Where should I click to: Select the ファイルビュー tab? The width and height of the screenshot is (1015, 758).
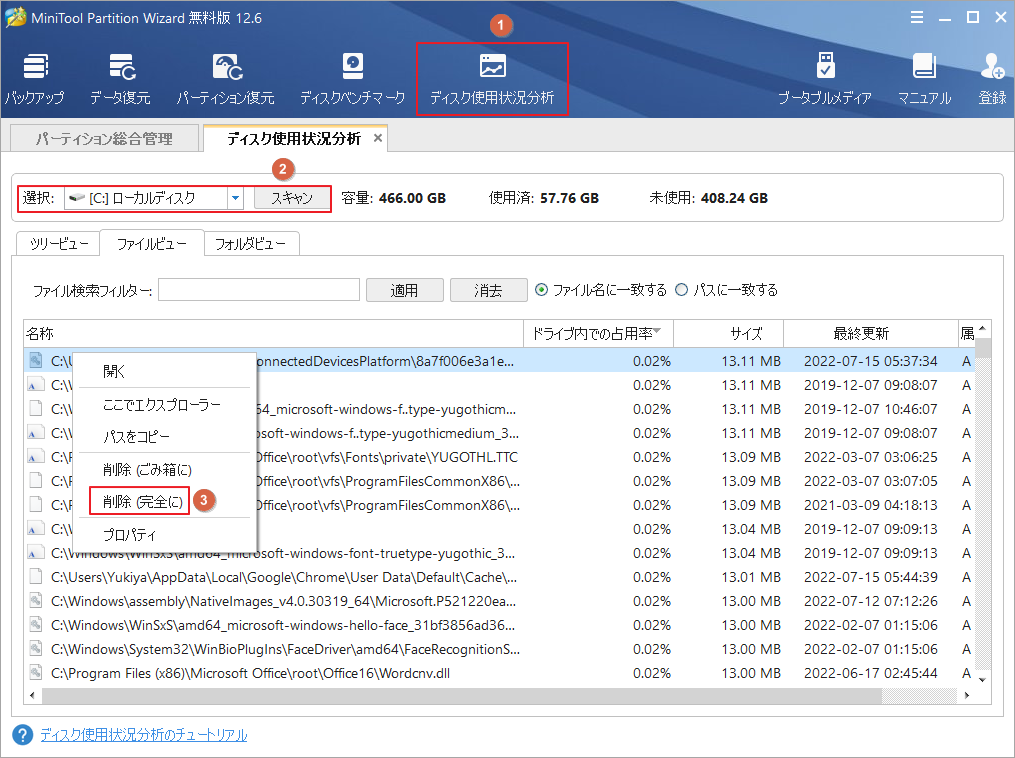[x=151, y=243]
